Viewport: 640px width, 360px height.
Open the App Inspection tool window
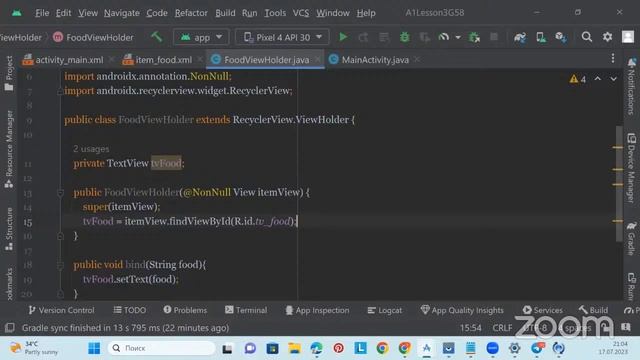[317, 310]
